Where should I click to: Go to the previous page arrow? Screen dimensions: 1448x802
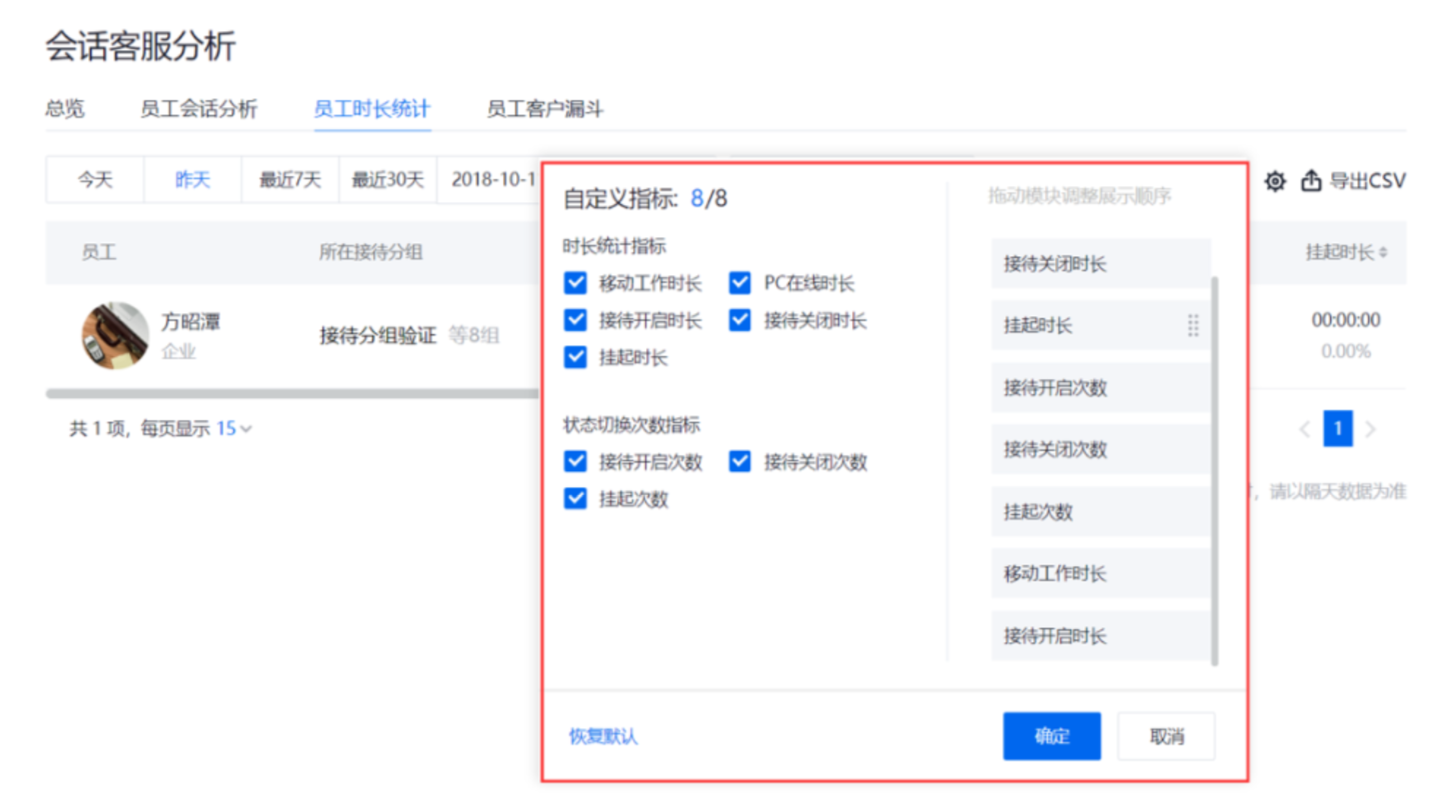(1304, 430)
